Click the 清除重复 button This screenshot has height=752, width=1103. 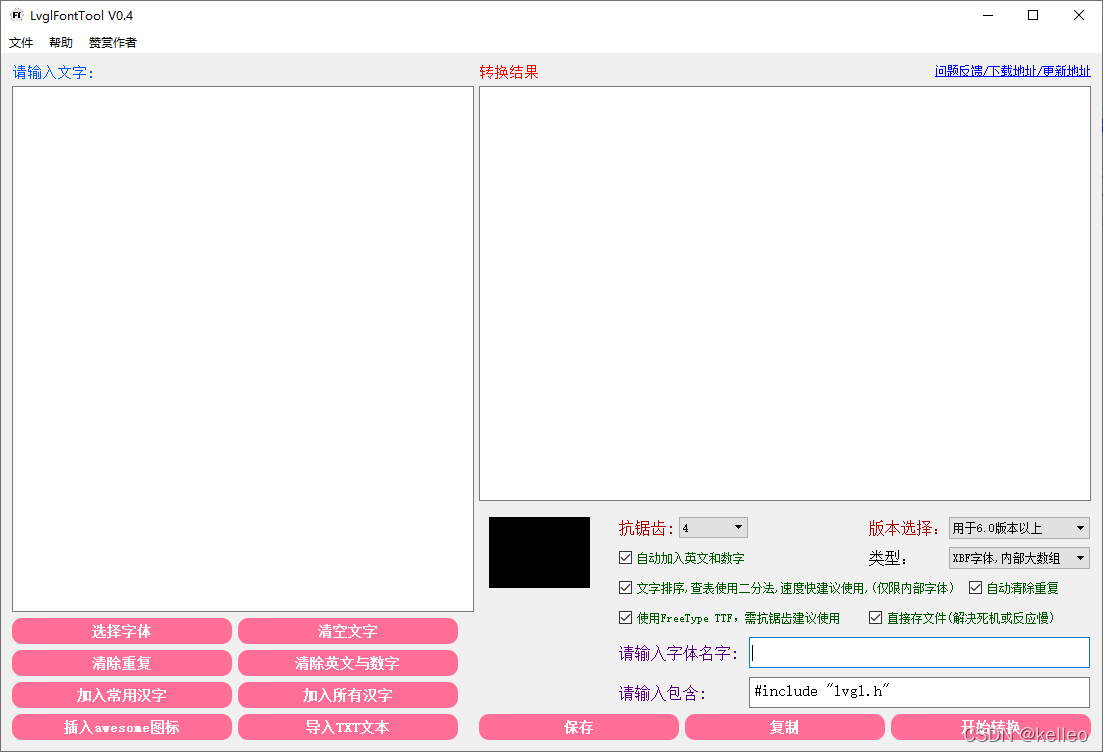[x=122, y=663]
